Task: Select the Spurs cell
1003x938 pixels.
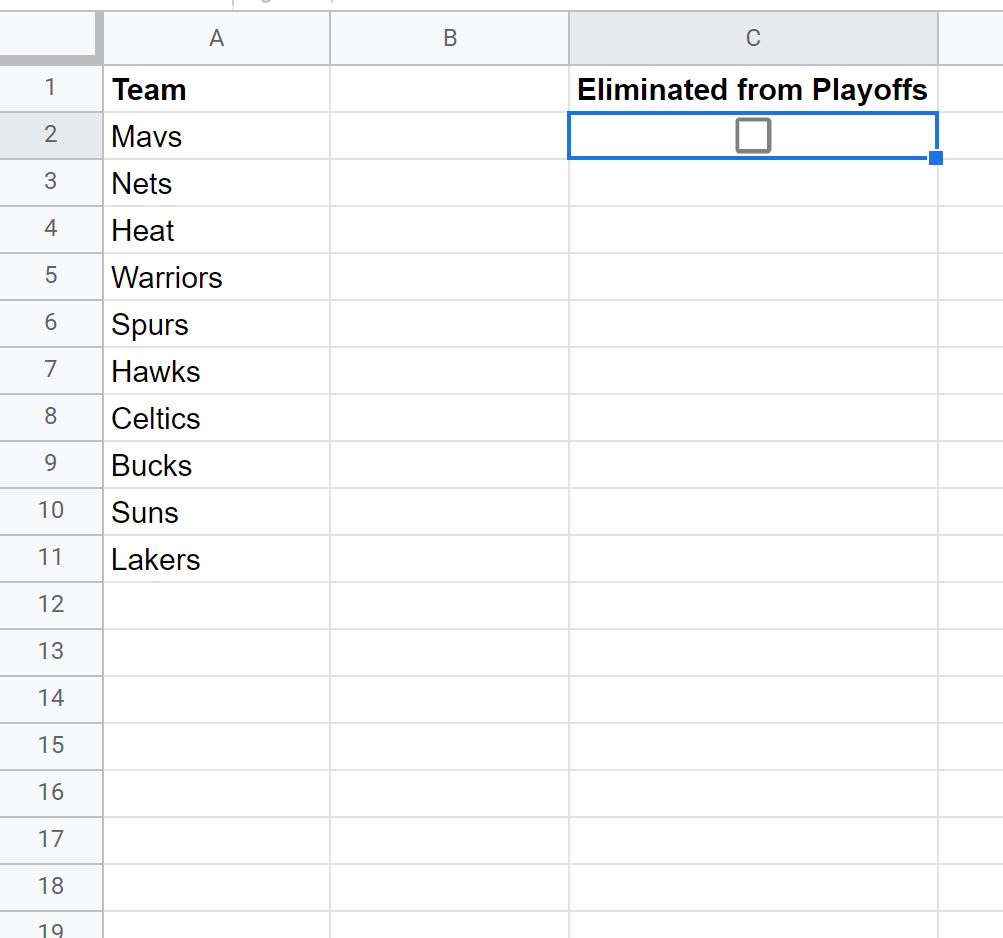Action: 216,324
